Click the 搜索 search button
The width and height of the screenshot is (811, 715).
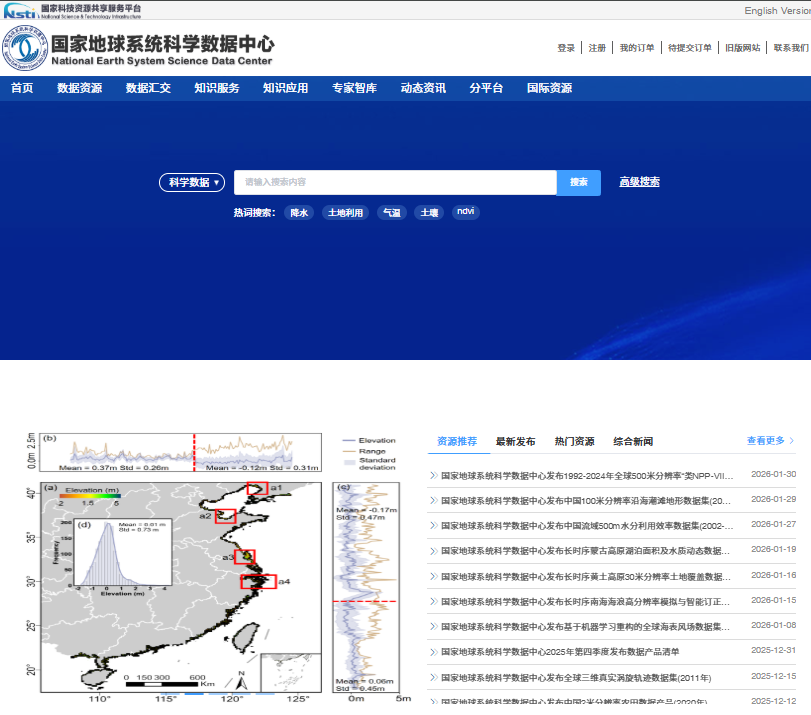(578, 182)
